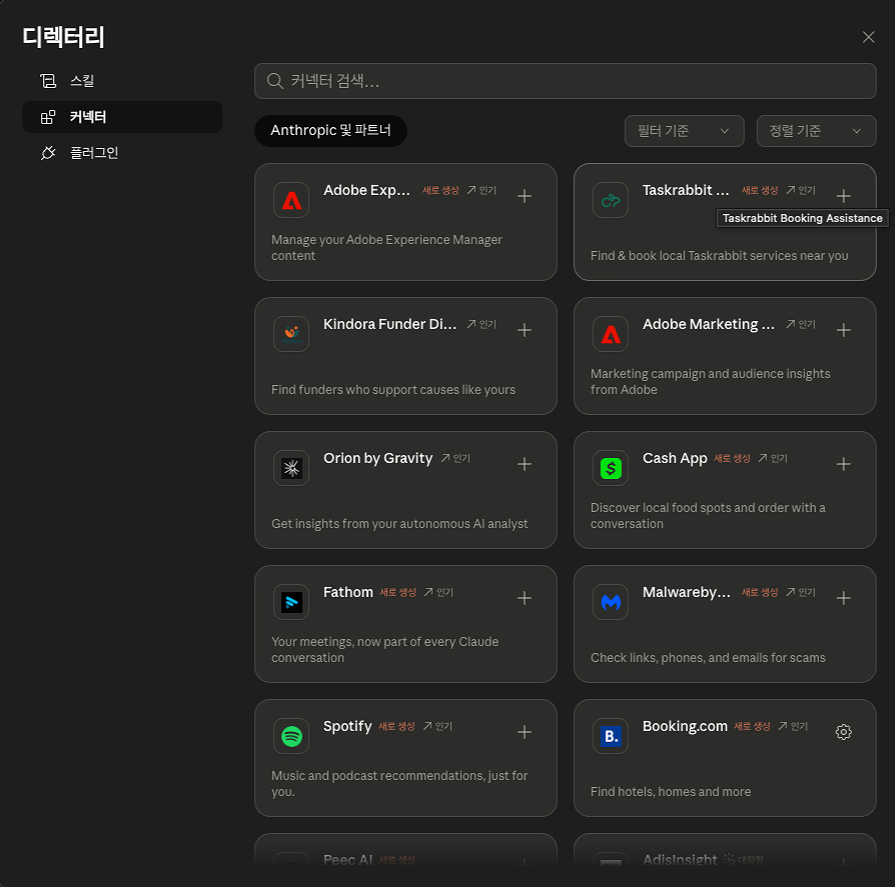The height and width of the screenshot is (887, 895).
Task: Click the search magnifier icon
Action: tap(275, 81)
